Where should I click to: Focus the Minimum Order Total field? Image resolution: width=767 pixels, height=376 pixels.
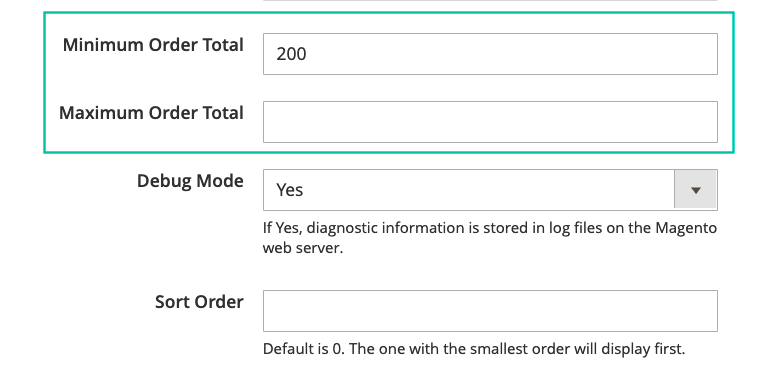click(490, 54)
